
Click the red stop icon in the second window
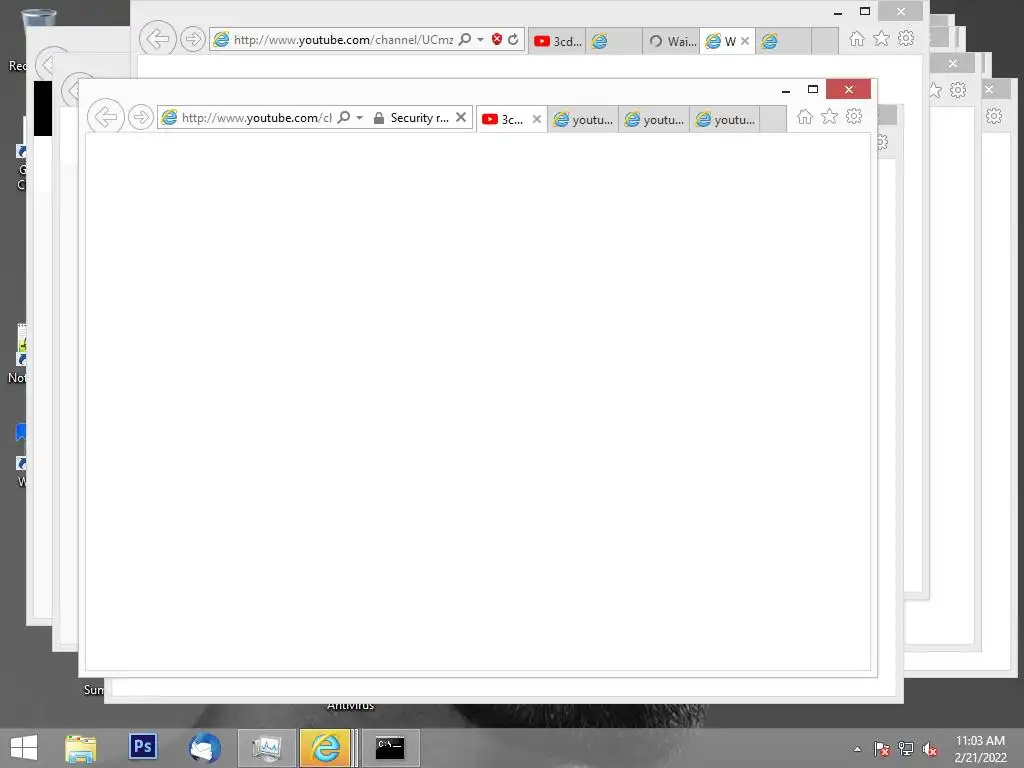(x=497, y=39)
